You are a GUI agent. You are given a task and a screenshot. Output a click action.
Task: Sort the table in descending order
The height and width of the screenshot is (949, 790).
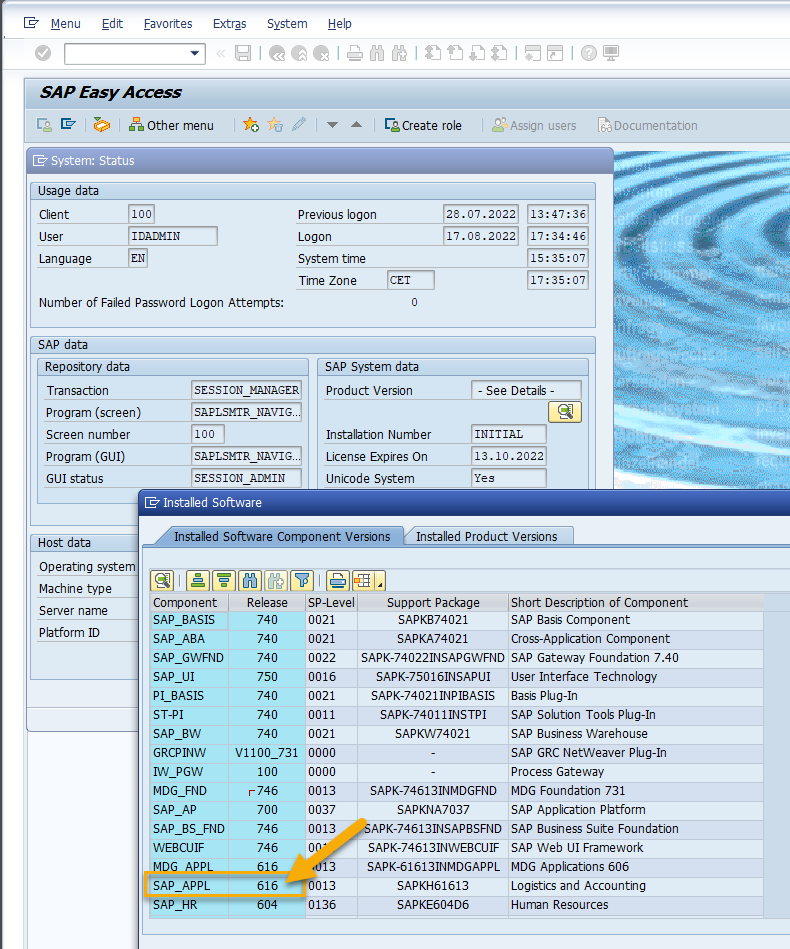(x=224, y=580)
